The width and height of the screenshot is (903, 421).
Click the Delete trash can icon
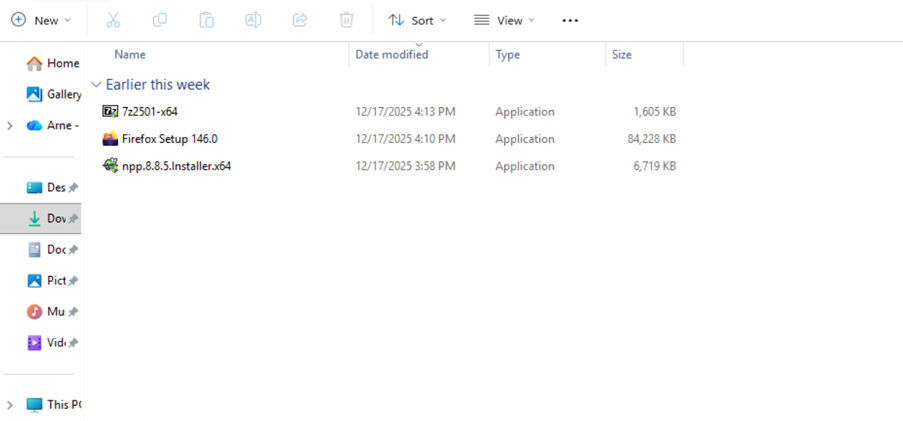346,20
